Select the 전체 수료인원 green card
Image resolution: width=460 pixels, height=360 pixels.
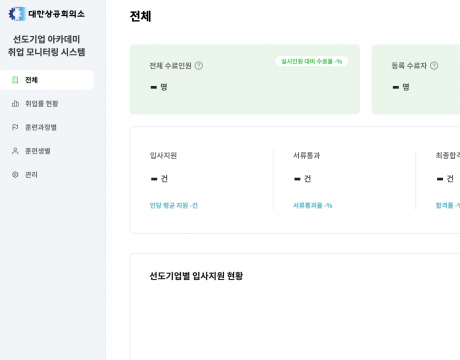click(x=245, y=79)
